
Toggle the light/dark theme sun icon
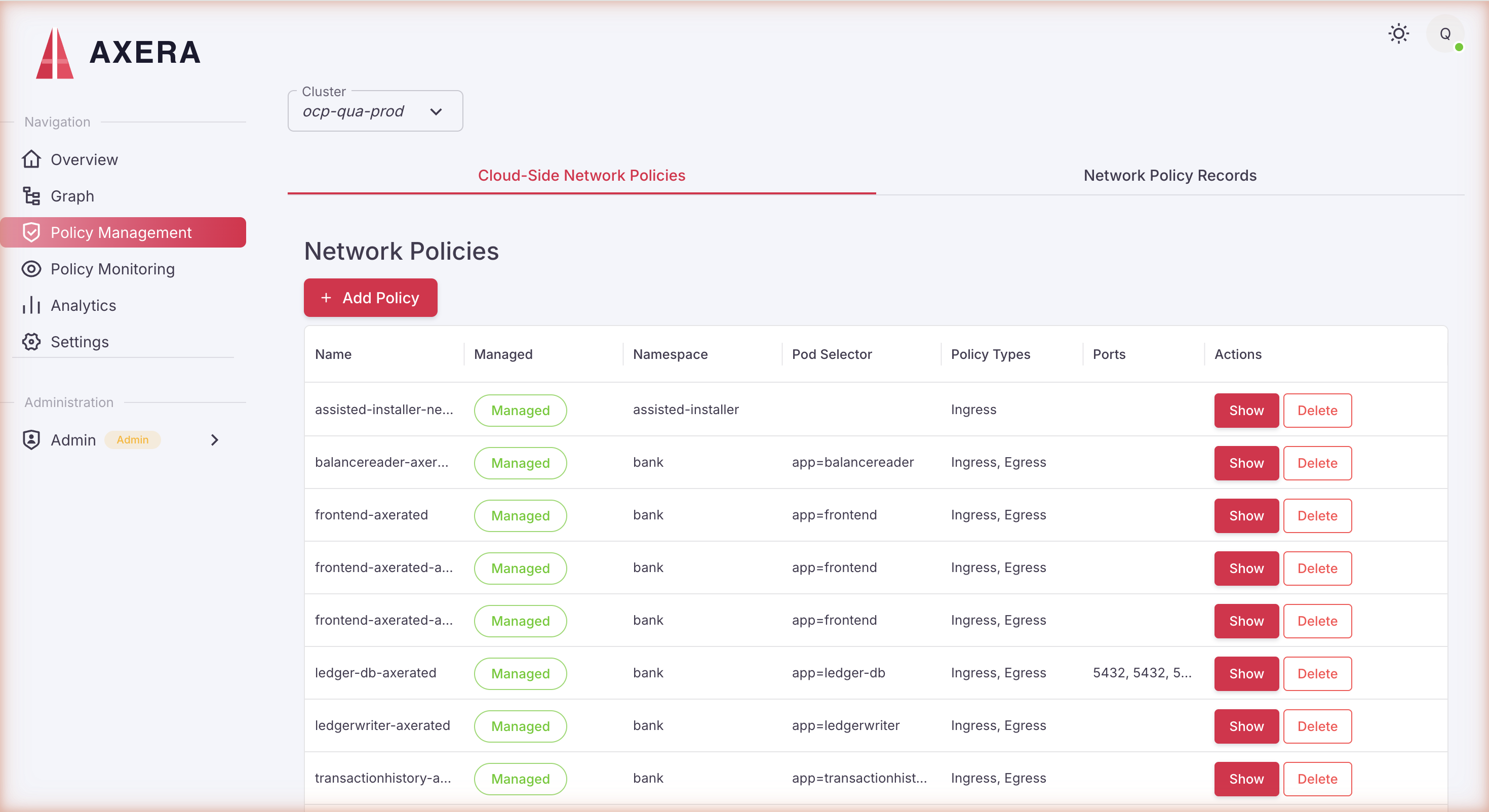(1398, 34)
